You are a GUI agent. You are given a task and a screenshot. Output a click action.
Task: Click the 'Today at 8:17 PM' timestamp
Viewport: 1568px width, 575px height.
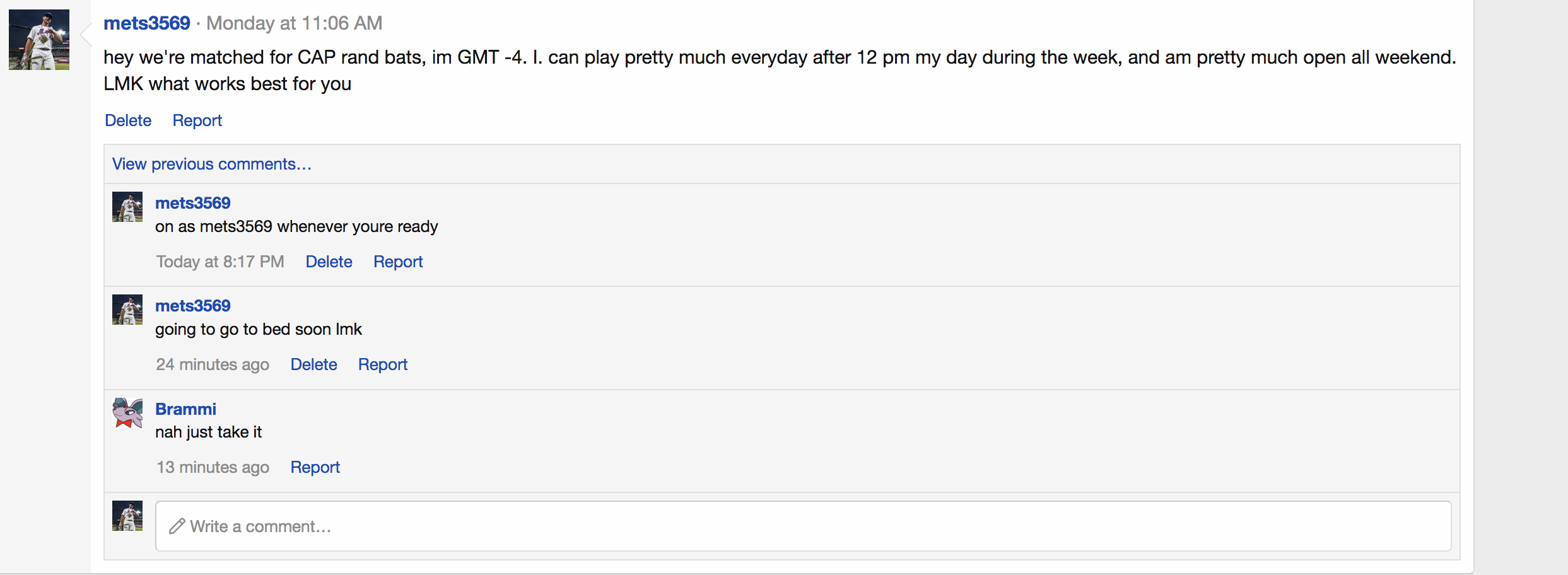(x=220, y=262)
